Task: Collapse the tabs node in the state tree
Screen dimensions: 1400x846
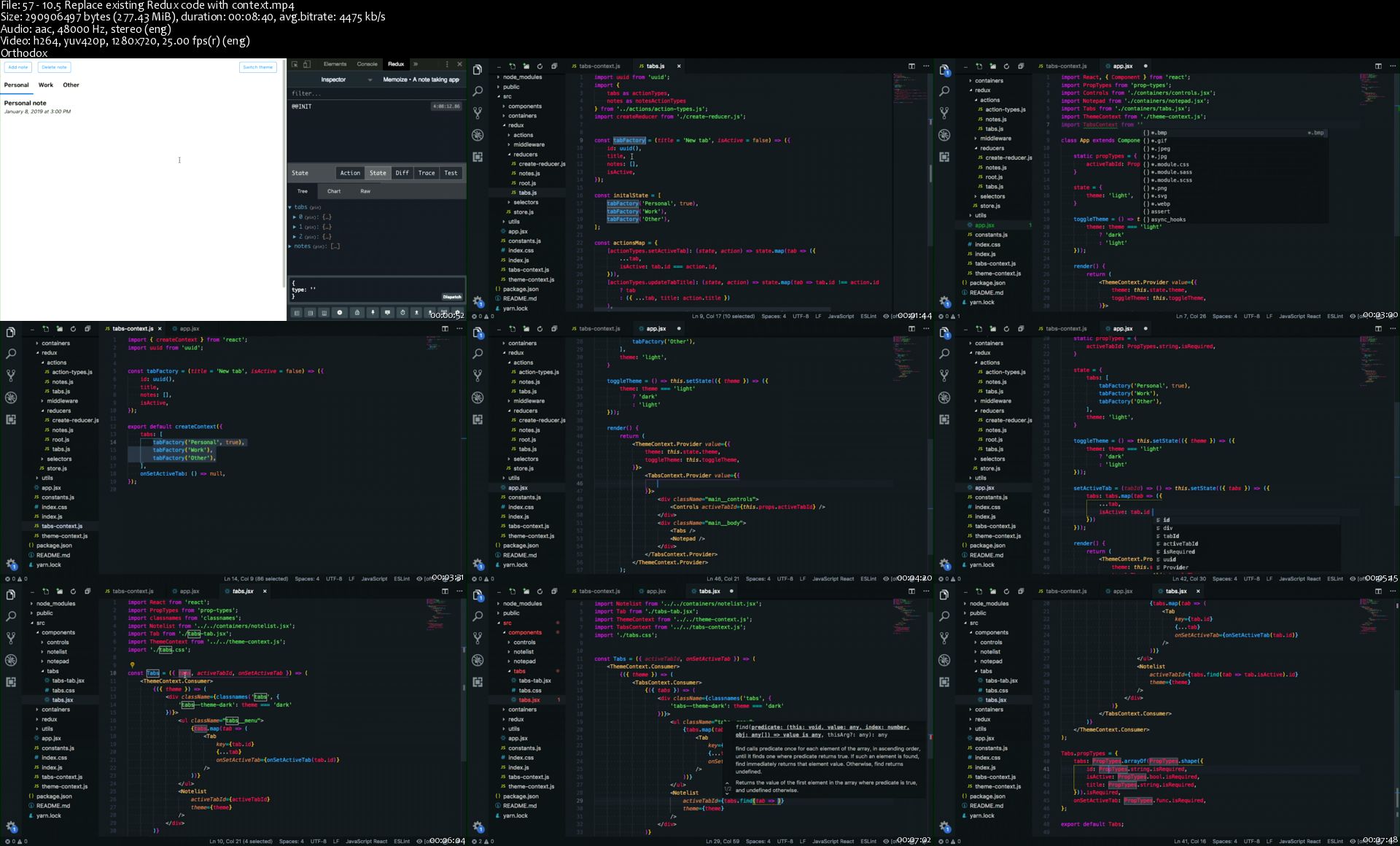Action: pos(289,207)
